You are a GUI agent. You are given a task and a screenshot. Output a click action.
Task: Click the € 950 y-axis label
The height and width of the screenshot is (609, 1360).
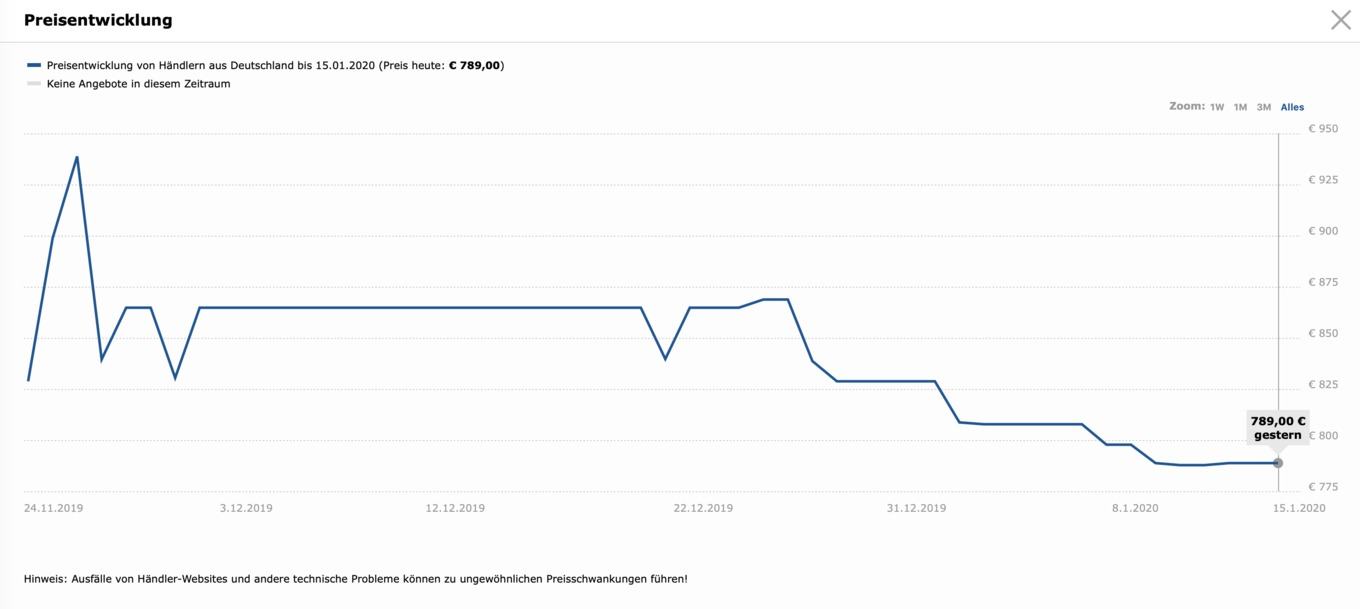click(1323, 129)
